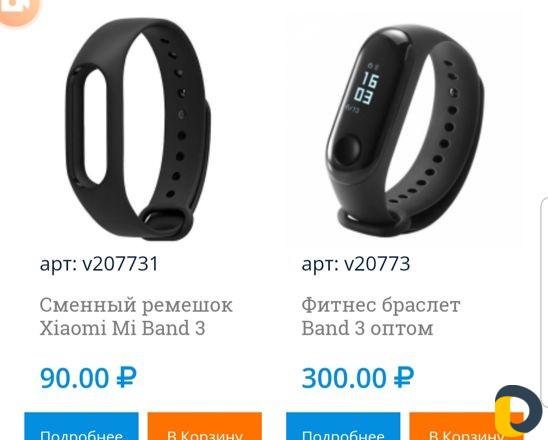This screenshot has height=440, width=548.
Task: Click the ruble sign next to 300.00
Action: point(404,377)
